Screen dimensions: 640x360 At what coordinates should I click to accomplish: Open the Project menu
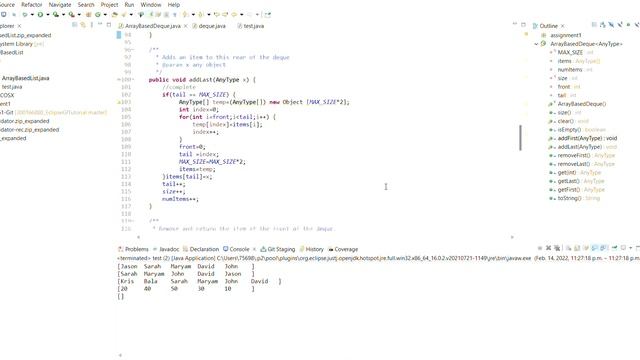pos(109,5)
